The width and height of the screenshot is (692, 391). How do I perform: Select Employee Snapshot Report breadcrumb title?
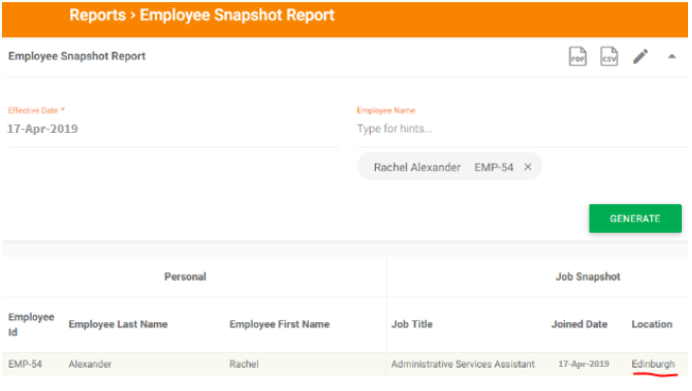click(237, 15)
